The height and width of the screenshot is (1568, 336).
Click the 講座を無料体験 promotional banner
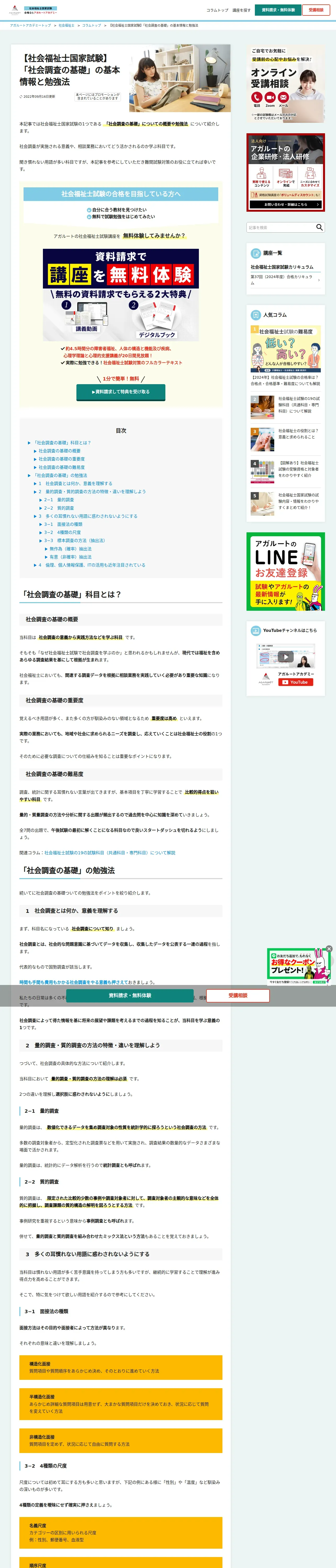[121, 295]
